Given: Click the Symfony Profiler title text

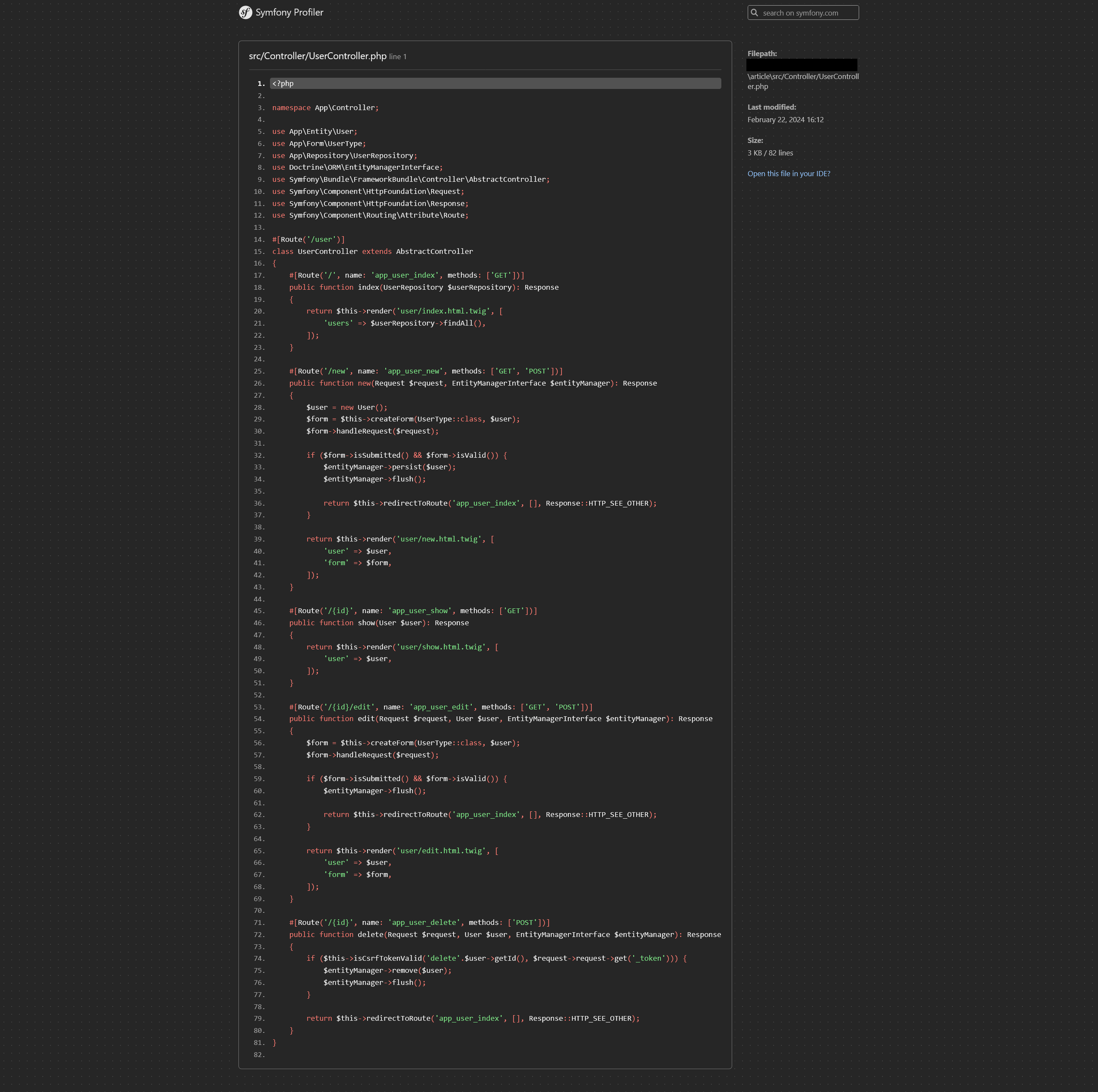Looking at the screenshot, I should [x=289, y=13].
